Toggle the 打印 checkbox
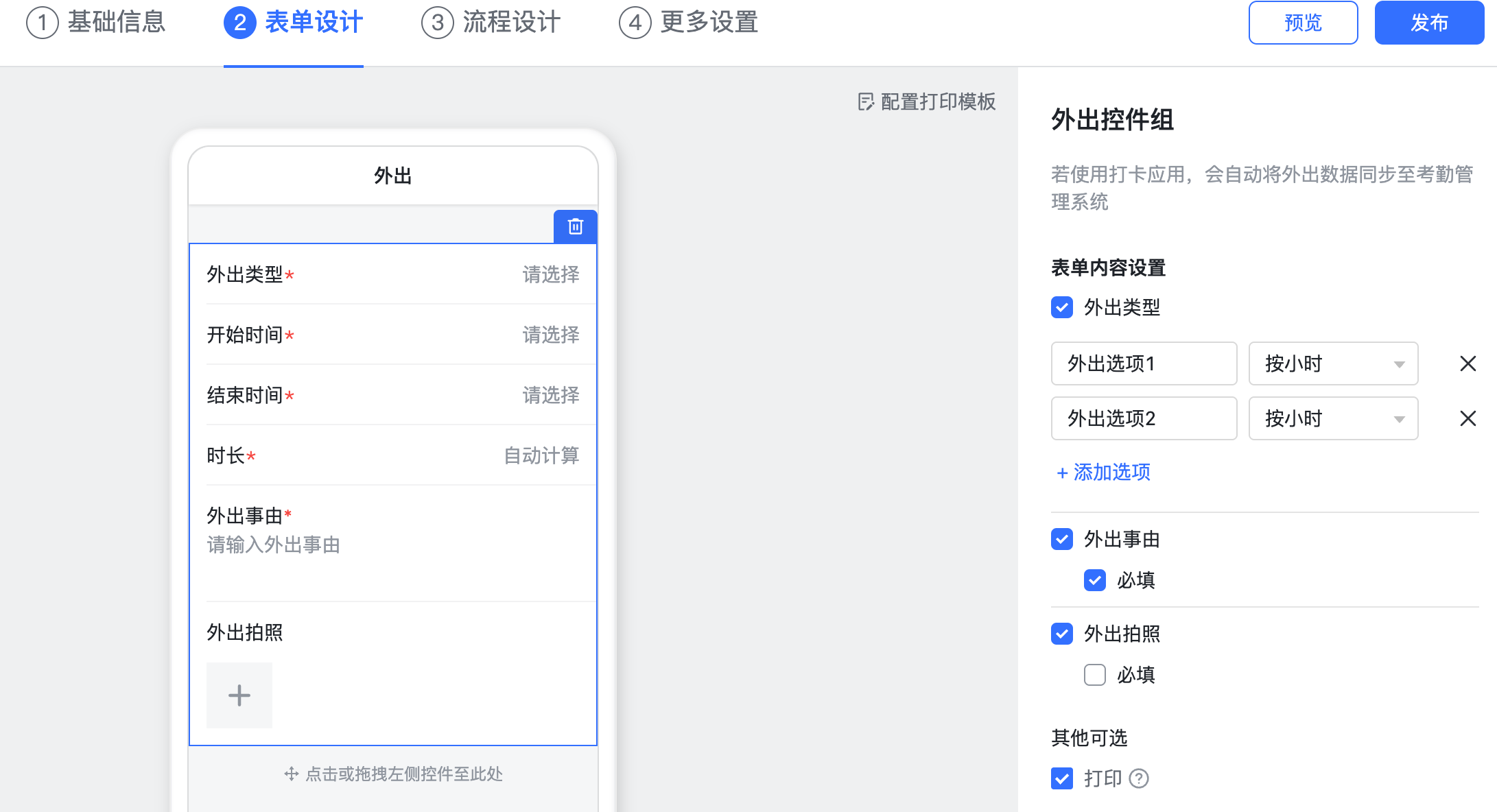This screenshot has height=812, width=1497. tap(1062, 778)
